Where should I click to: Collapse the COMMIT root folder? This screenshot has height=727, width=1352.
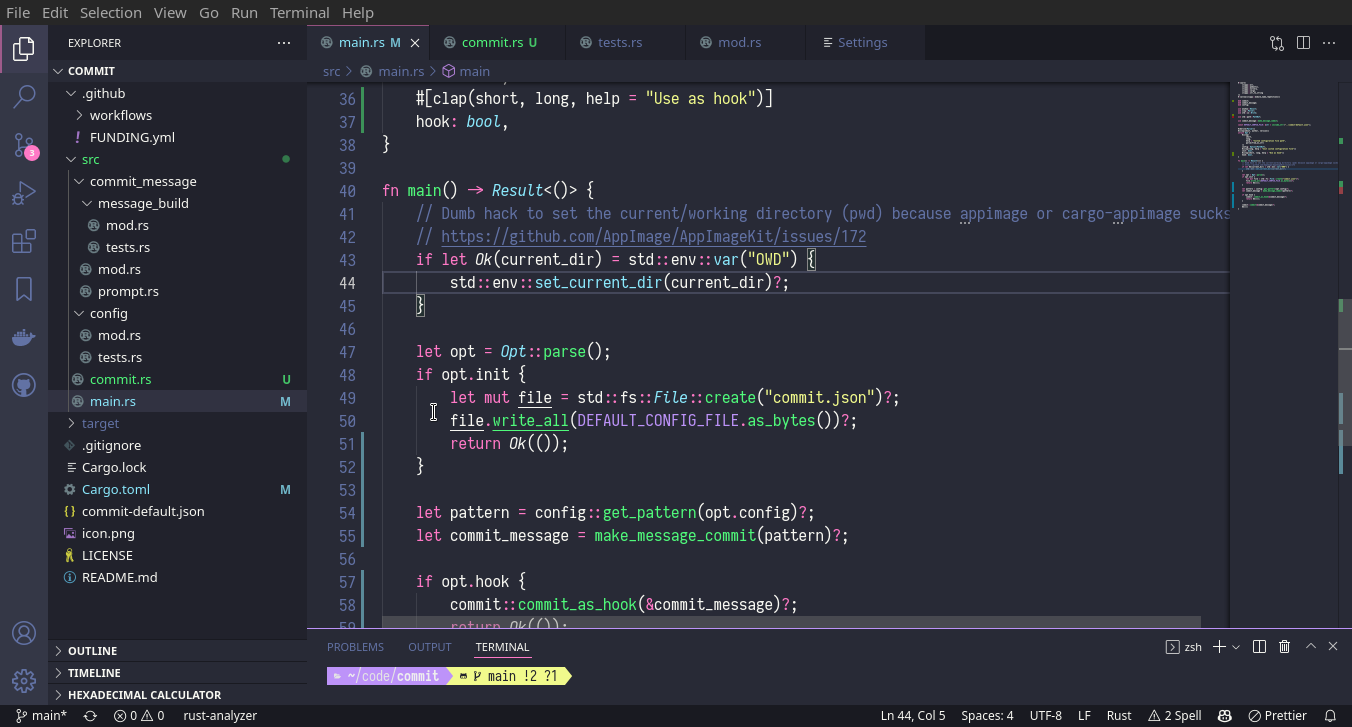click(178, 71)
